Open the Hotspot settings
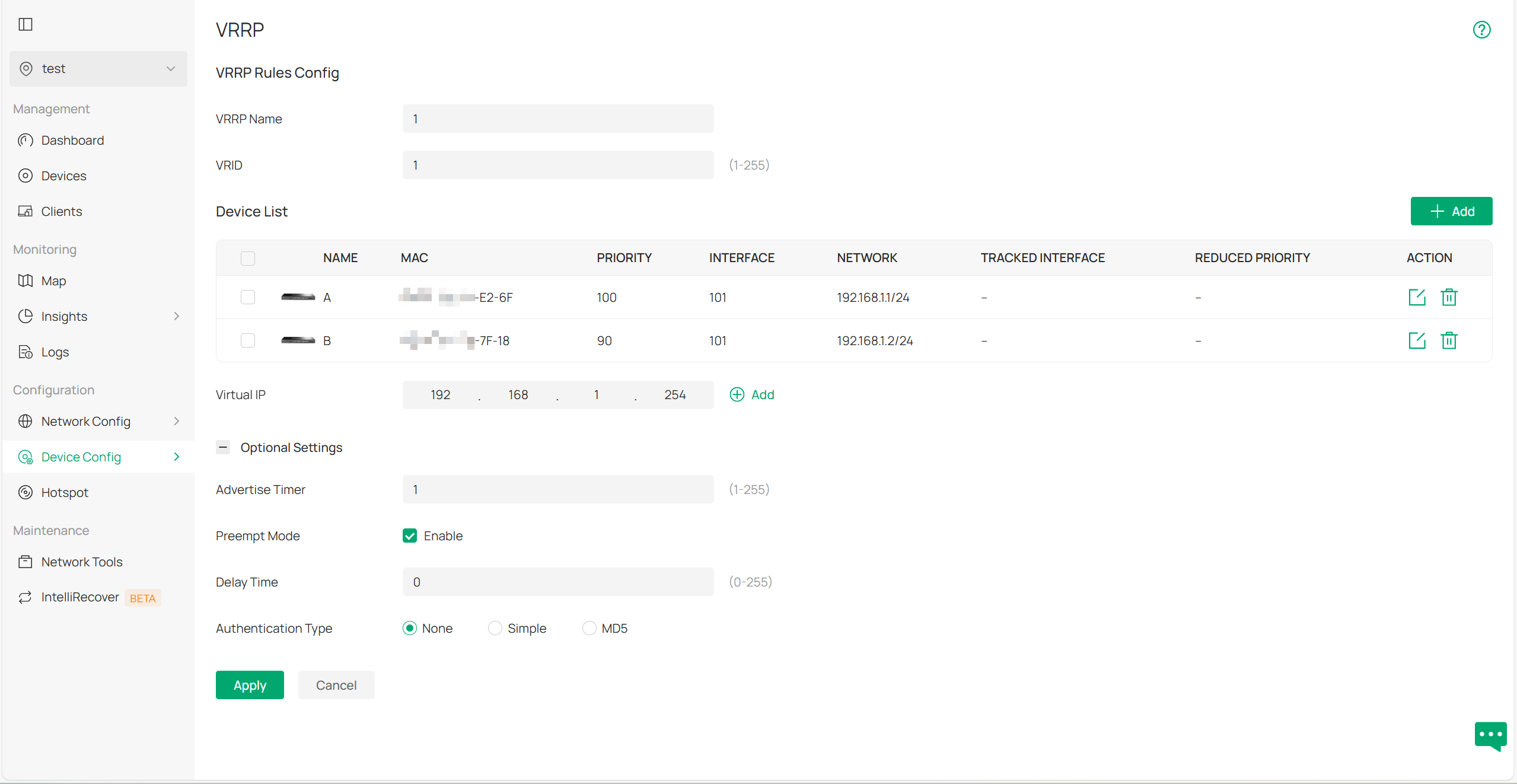The width and height of the screenshot is (1517, 784). [65, 492]
